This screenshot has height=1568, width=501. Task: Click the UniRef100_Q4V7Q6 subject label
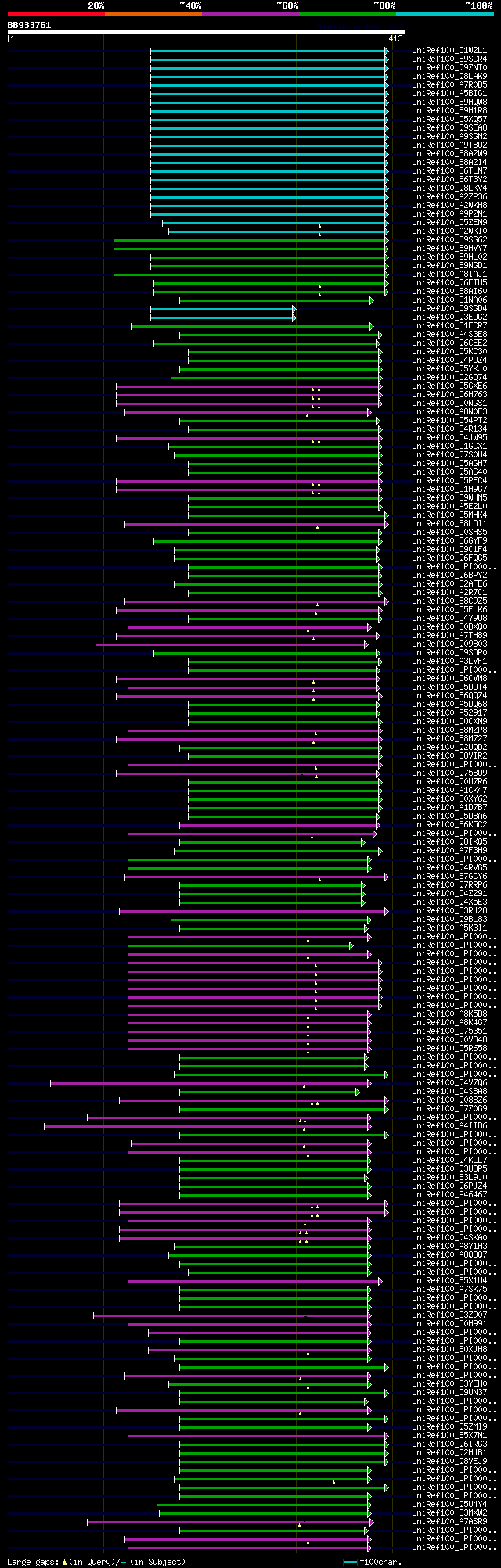click(x=449, y=1082)
